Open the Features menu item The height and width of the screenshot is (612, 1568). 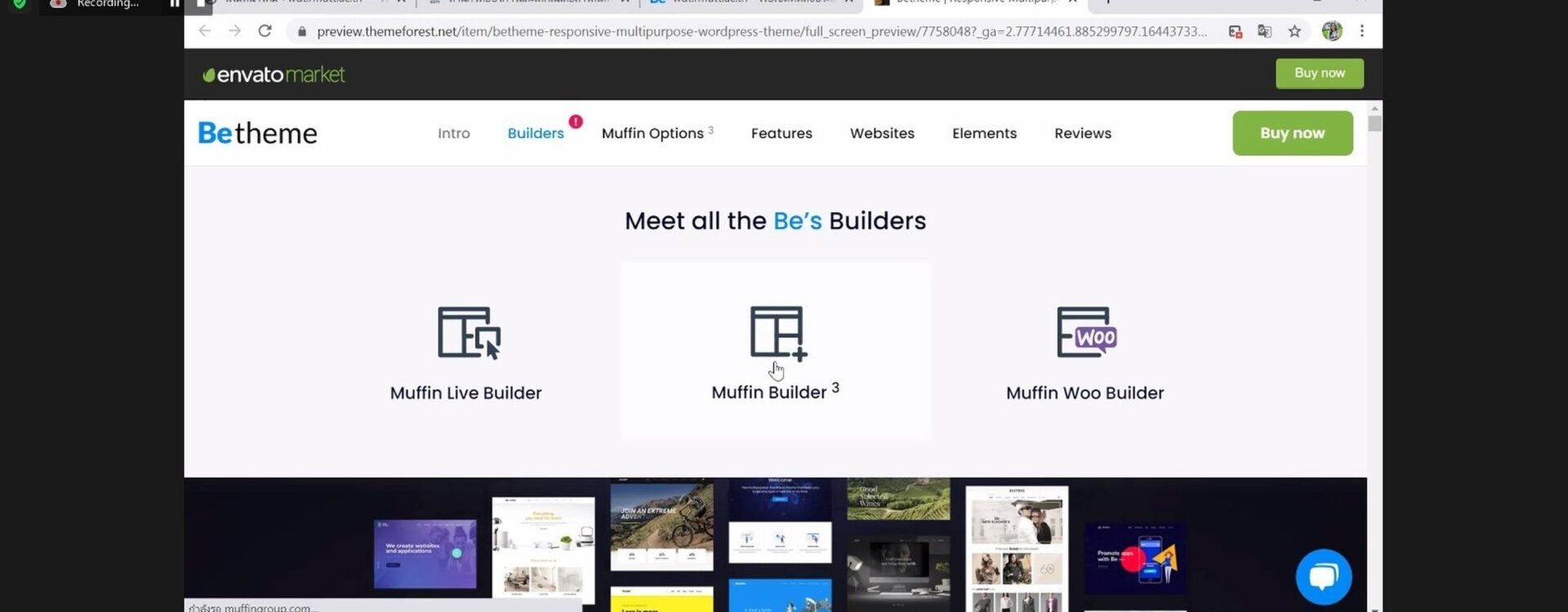click(x=782, y=133)
